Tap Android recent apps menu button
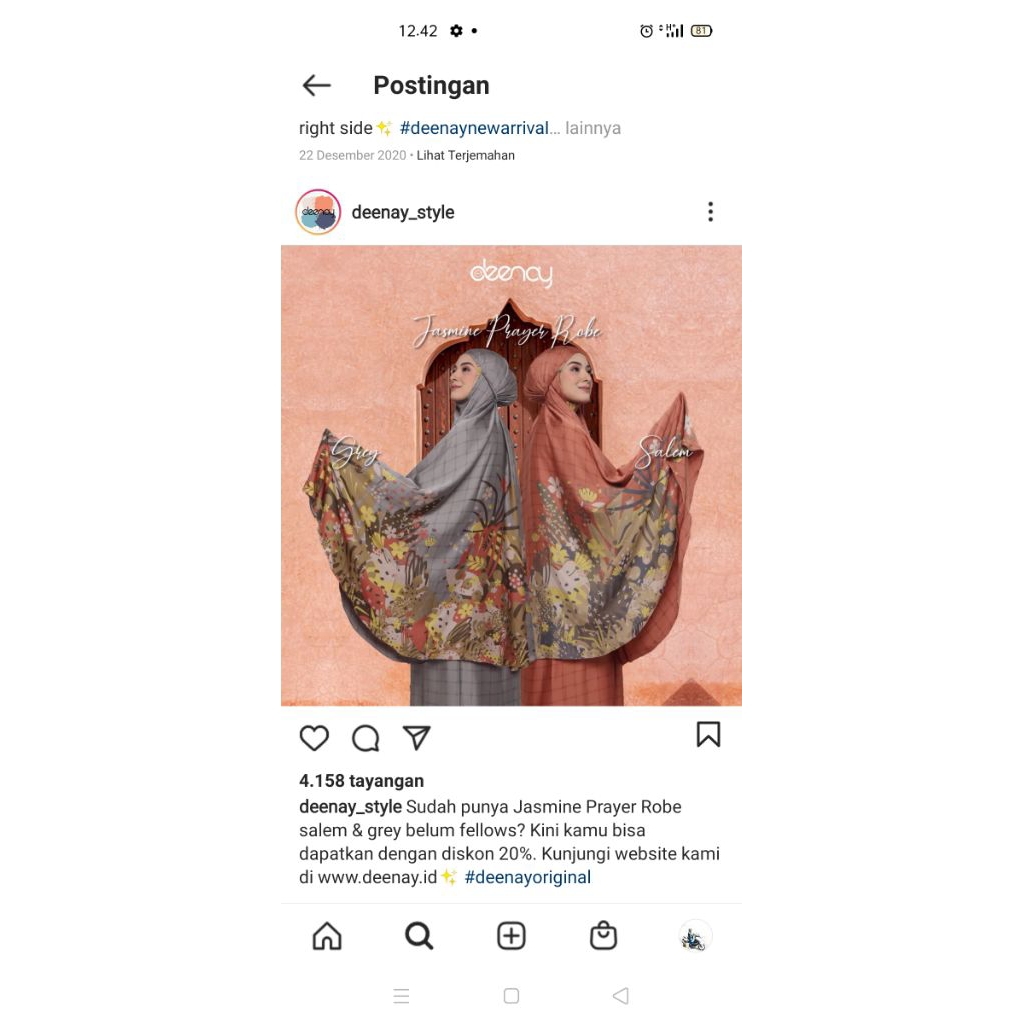 (402, 996)
